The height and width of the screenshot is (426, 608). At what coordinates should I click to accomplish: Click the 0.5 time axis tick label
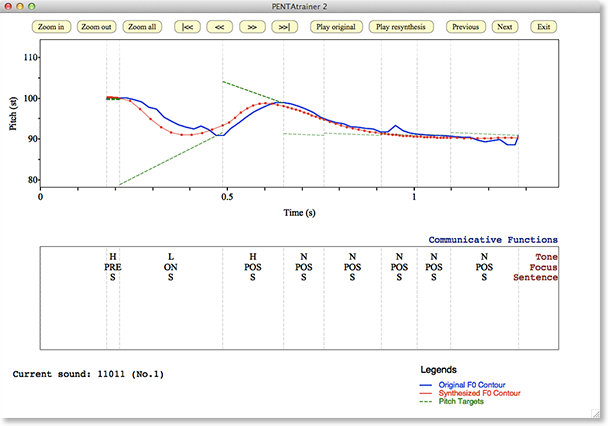point(227,197)
